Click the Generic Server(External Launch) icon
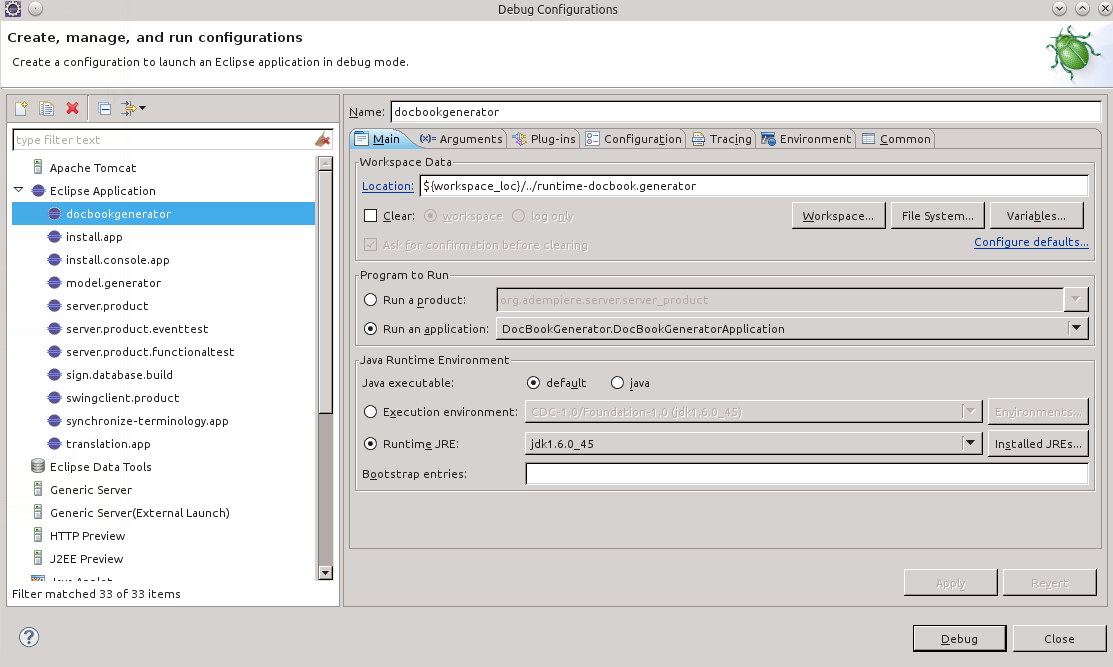Screen dimensions: 1113x667 [38, 512]
